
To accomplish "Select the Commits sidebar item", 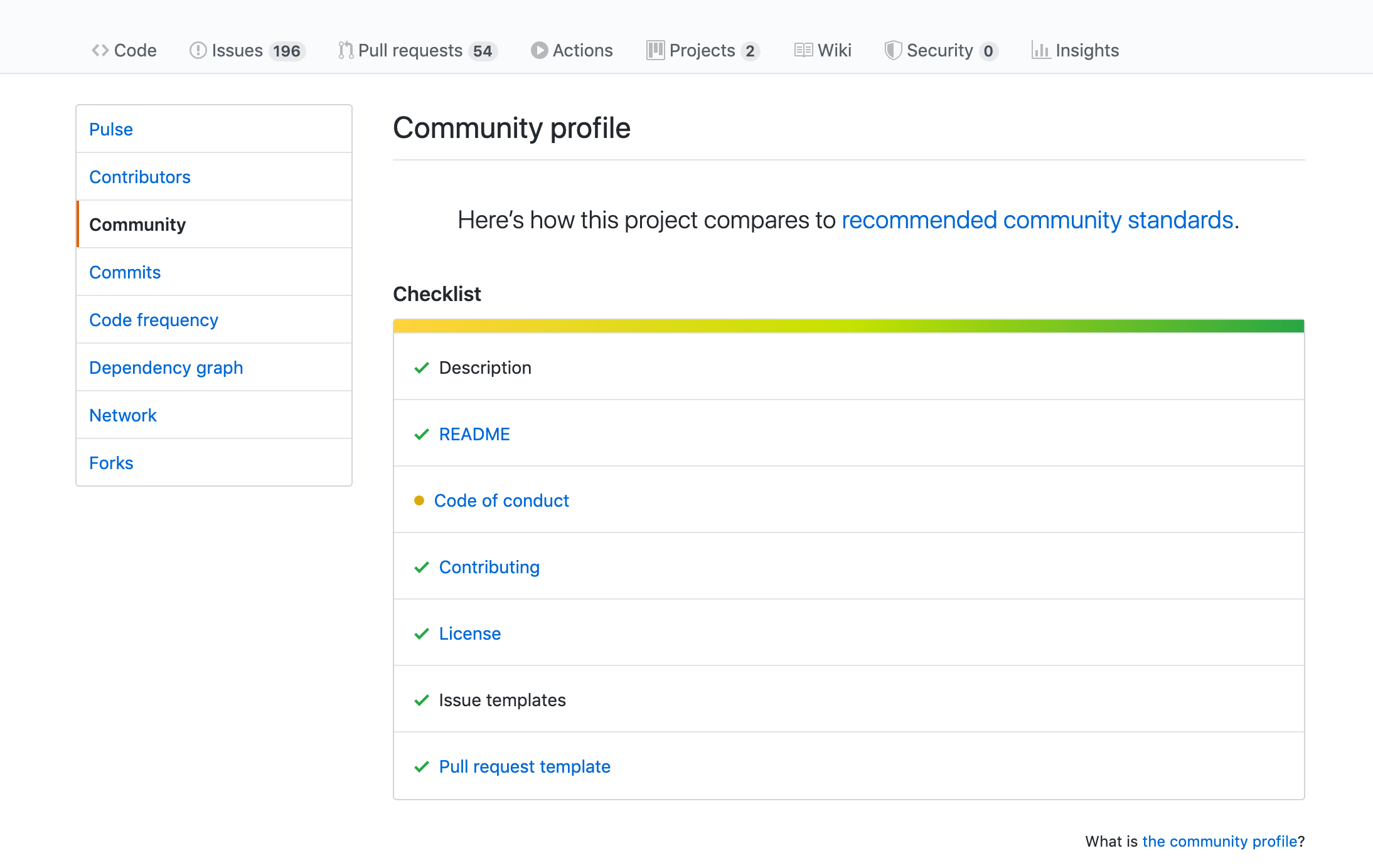I will [124, 271].
